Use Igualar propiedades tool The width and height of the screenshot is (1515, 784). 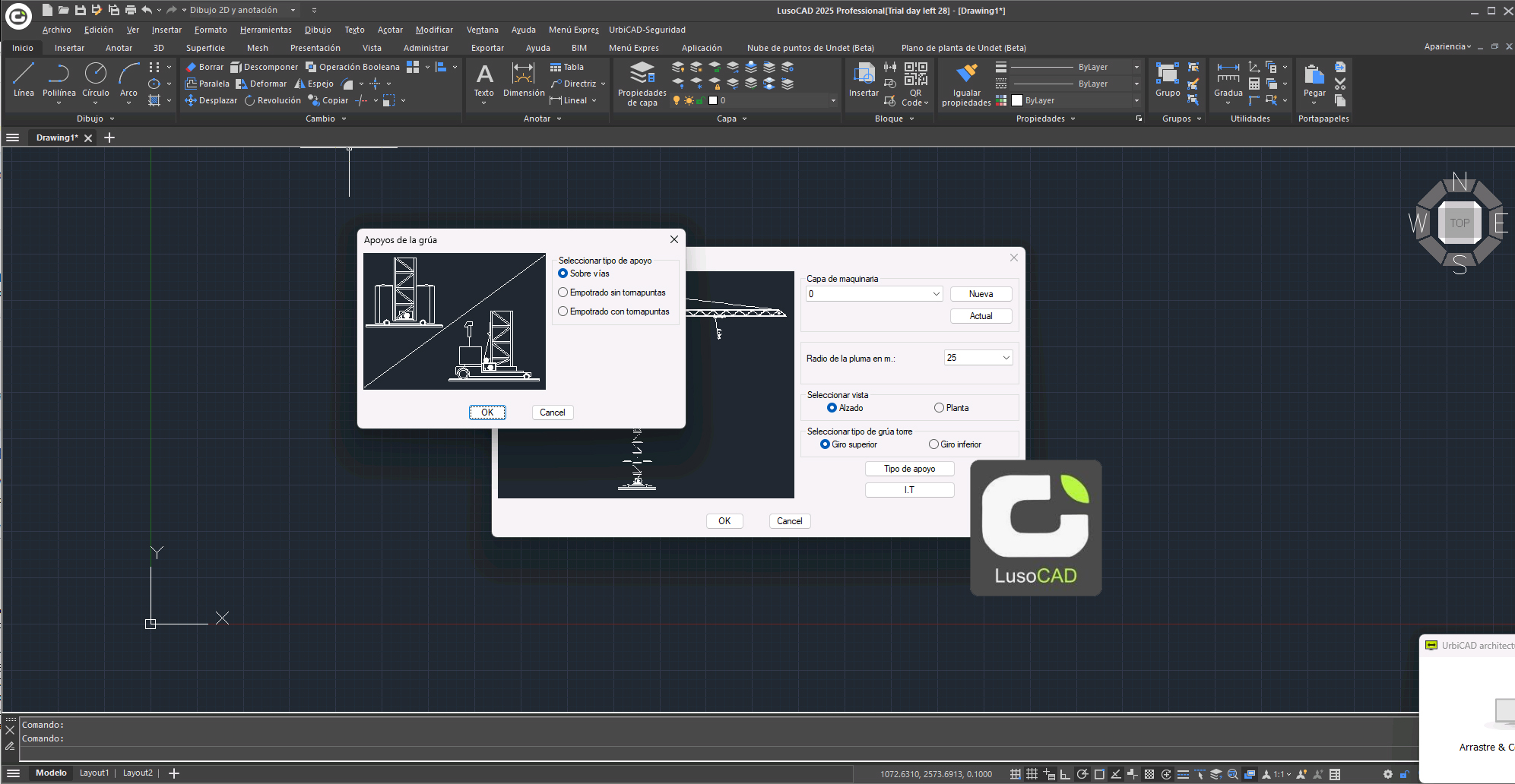point(966,84)
